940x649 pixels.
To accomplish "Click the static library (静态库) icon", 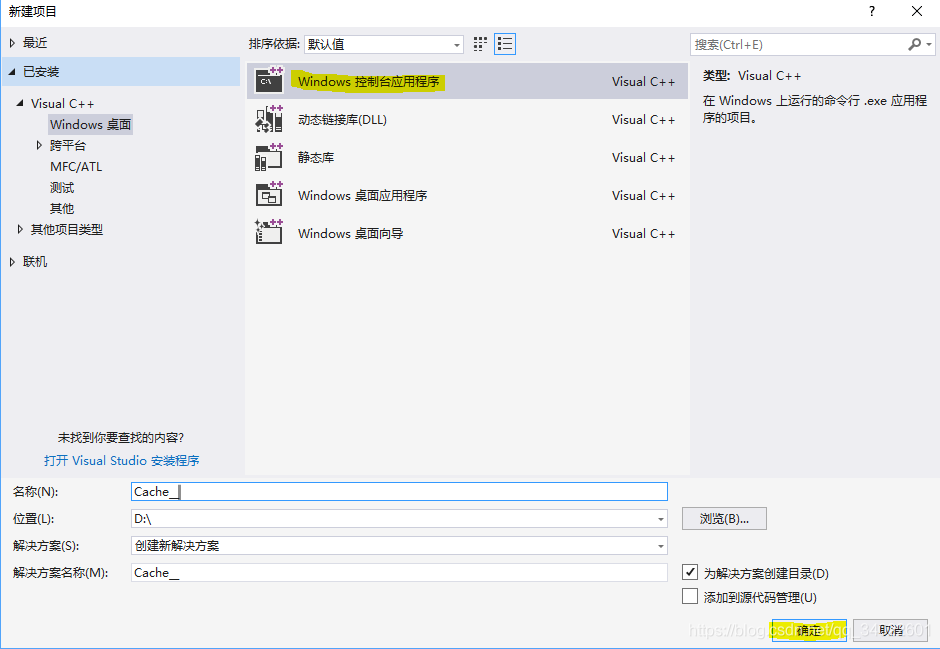I will [269, 157].
